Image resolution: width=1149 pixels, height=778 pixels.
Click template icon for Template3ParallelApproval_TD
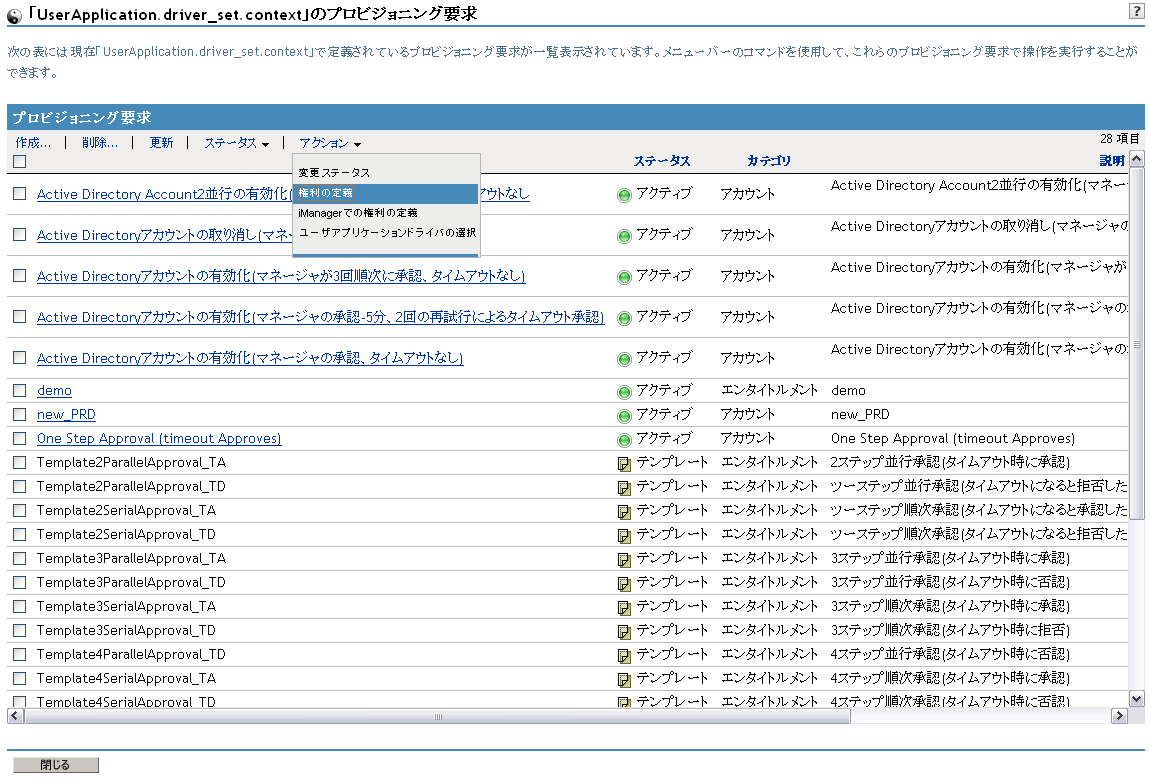pyautogui.click(x=624, y=584)
